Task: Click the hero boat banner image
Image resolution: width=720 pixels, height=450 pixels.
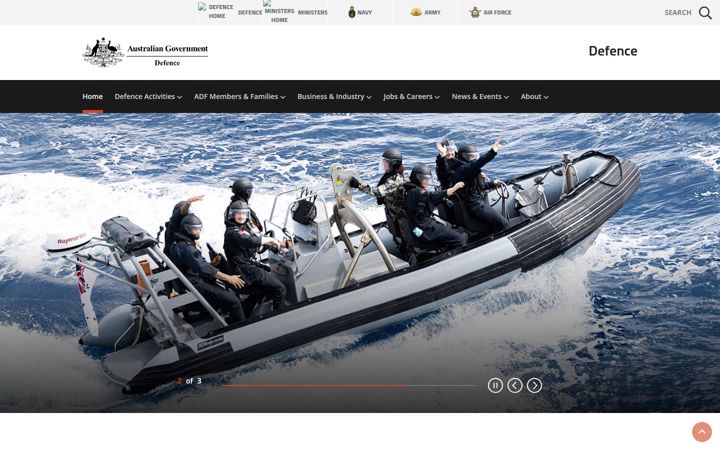Action: (360, 263)
